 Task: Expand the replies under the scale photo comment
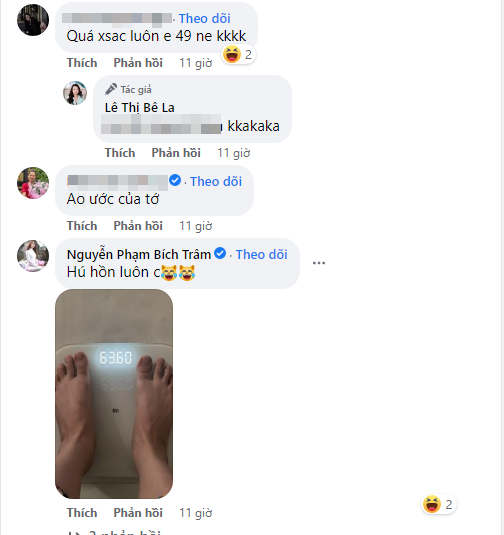click(x=114, y=532)
